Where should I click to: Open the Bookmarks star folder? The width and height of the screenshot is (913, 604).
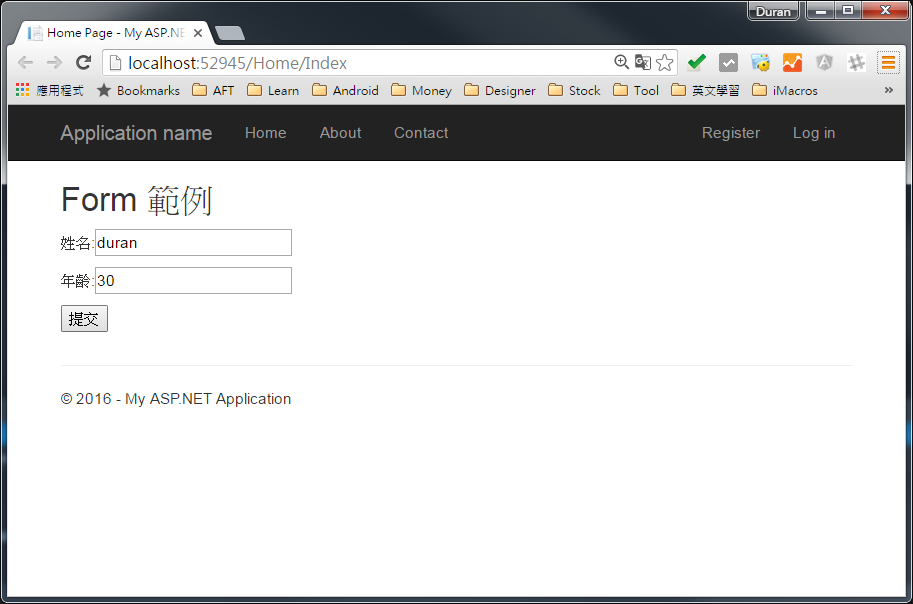(139, 90)
